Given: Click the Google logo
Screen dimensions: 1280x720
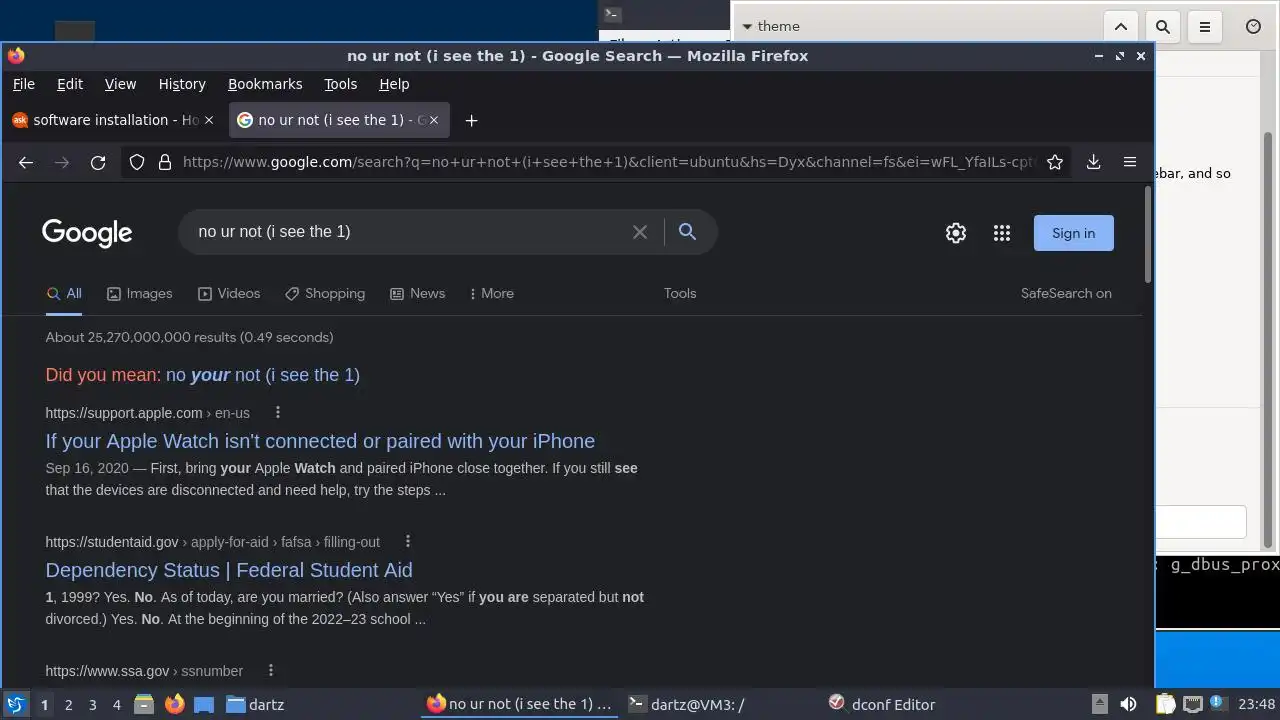Looking at the screenshot, I should (x=87, y=233).
